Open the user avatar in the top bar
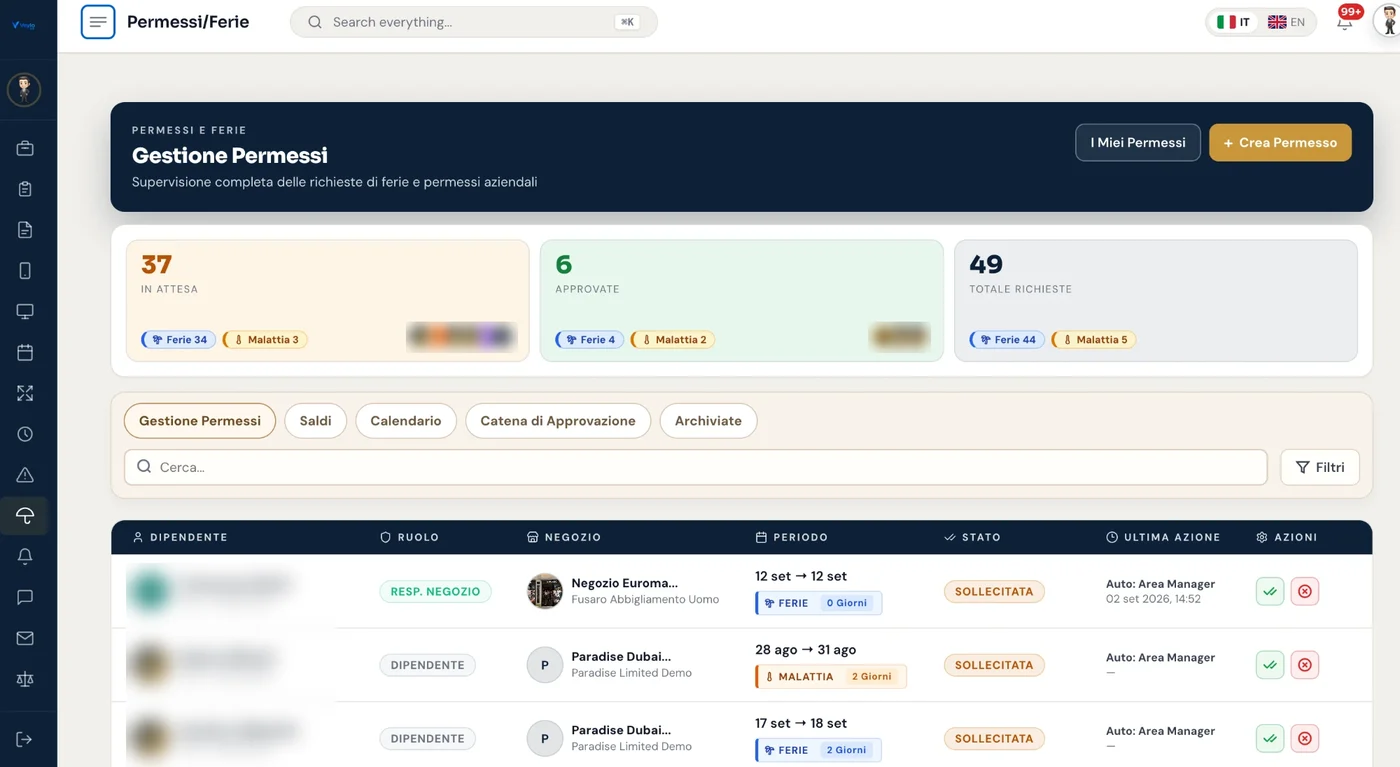This screenshot has height=767, width=1400. point(1387,20)
